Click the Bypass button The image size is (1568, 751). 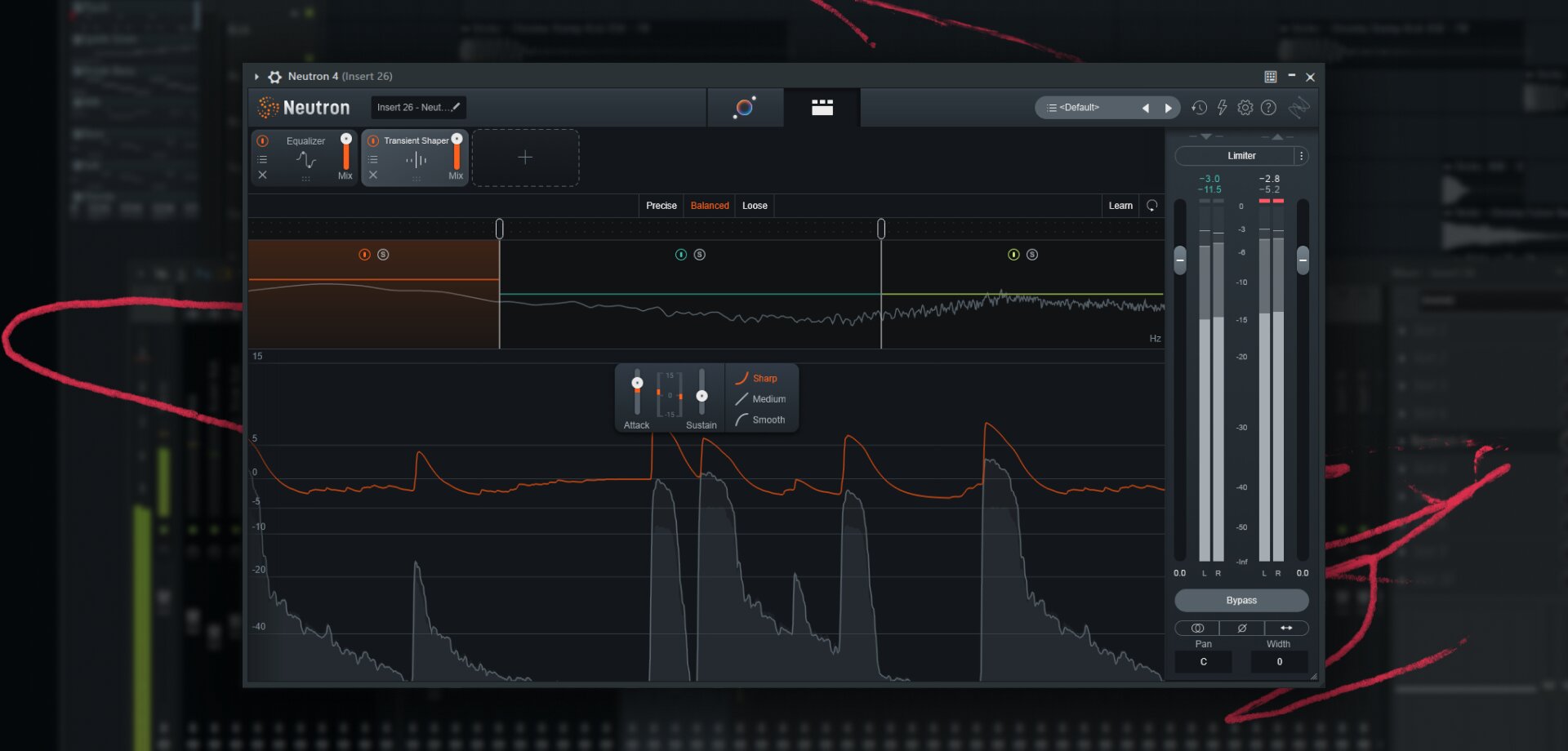[1241, 600]
